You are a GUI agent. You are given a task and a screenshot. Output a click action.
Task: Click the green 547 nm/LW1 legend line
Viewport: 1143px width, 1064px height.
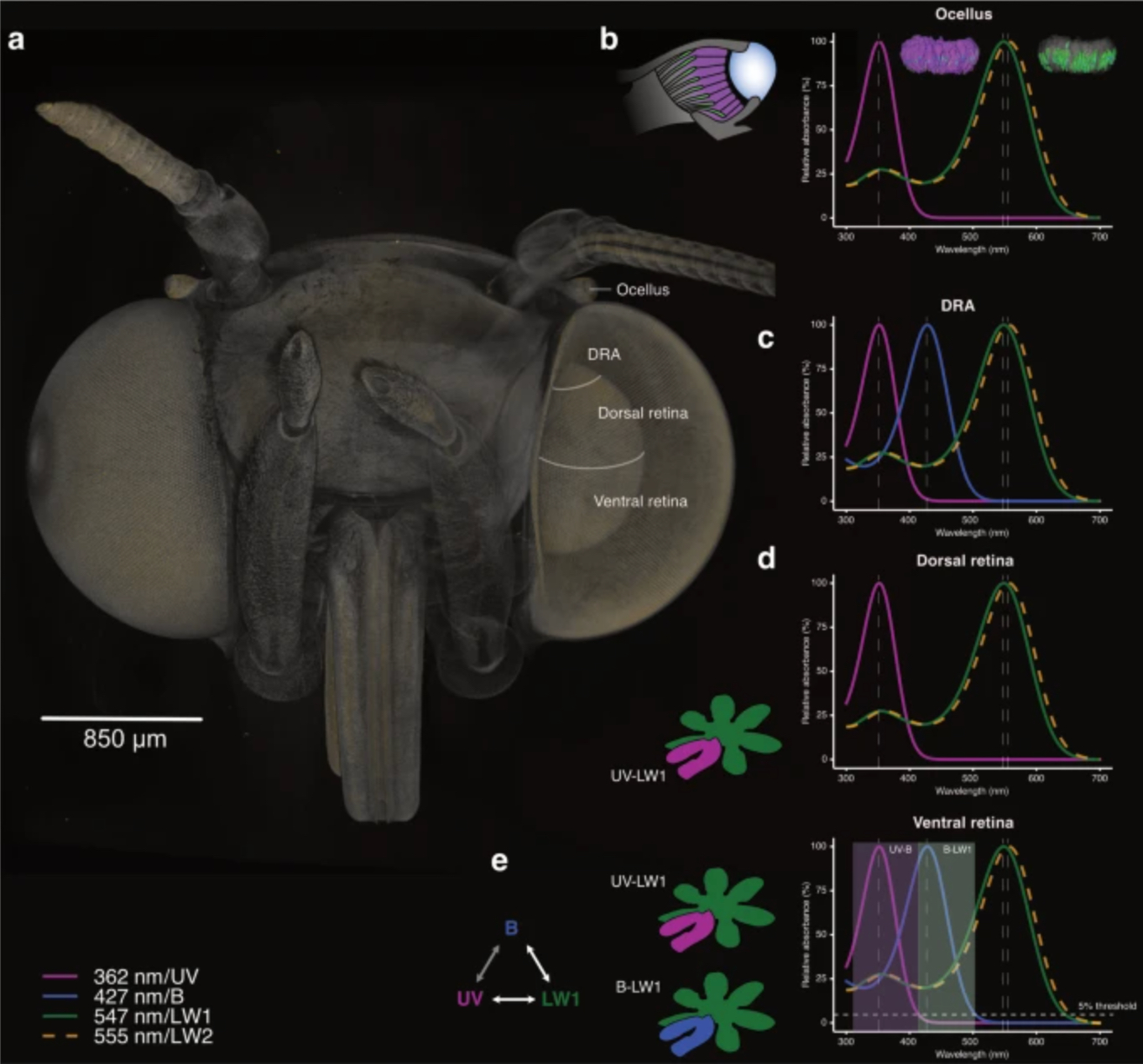pyautogui.click(x=60, y=1017)
